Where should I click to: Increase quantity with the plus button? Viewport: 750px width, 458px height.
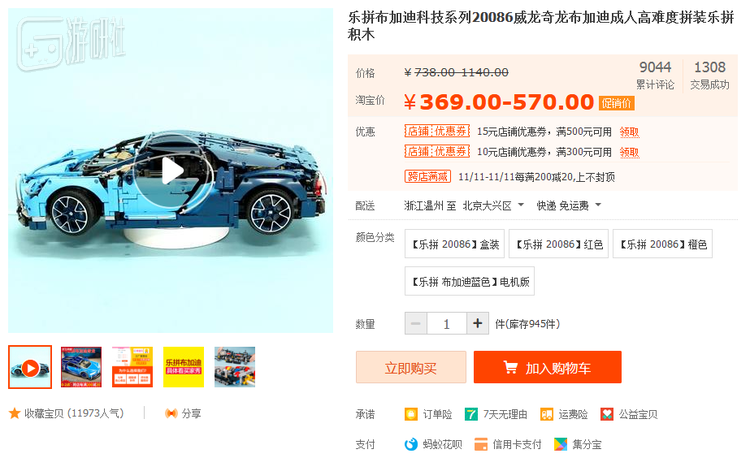tap(477, 324)
